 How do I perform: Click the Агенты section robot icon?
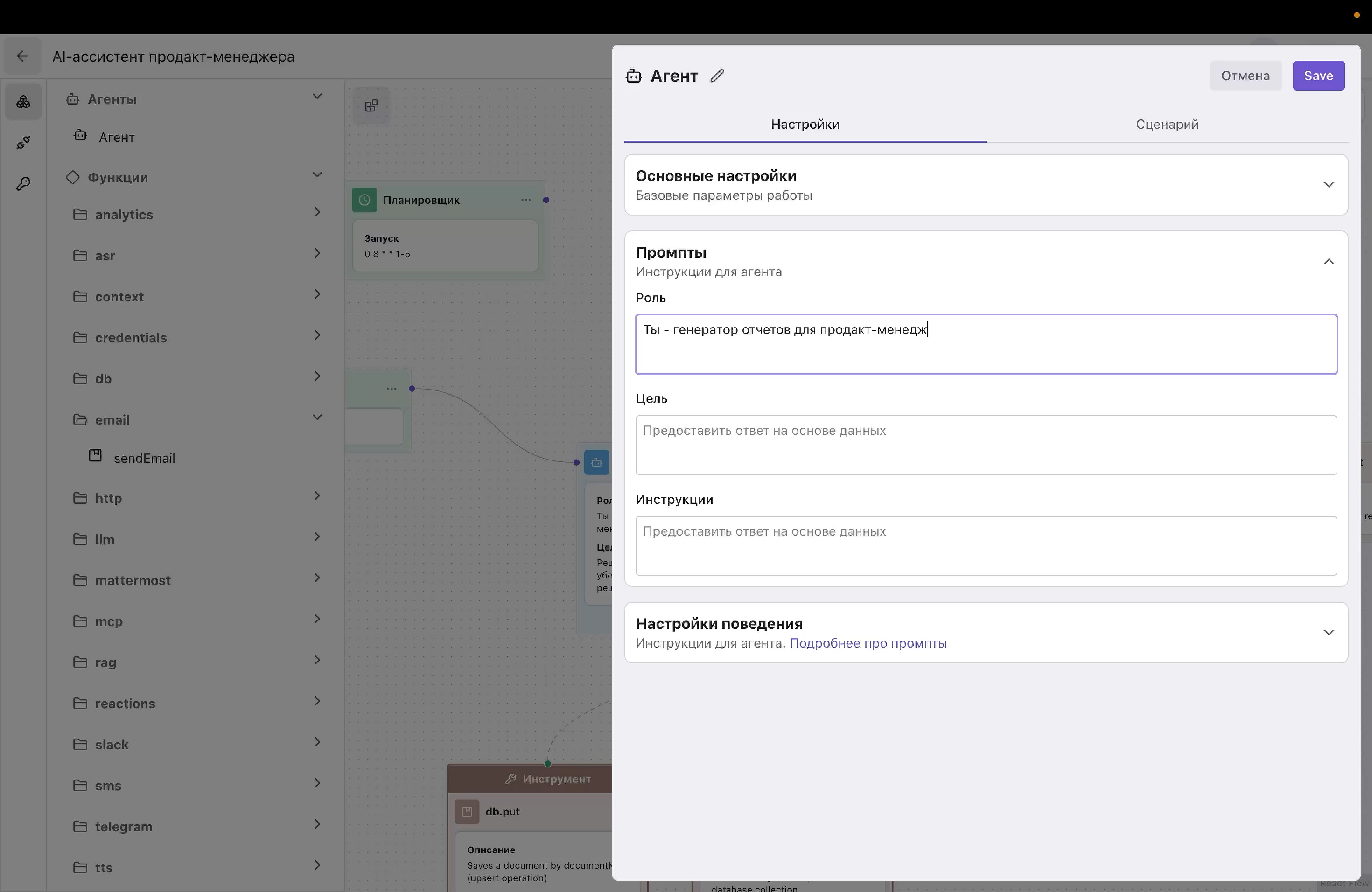pos(73,98)
